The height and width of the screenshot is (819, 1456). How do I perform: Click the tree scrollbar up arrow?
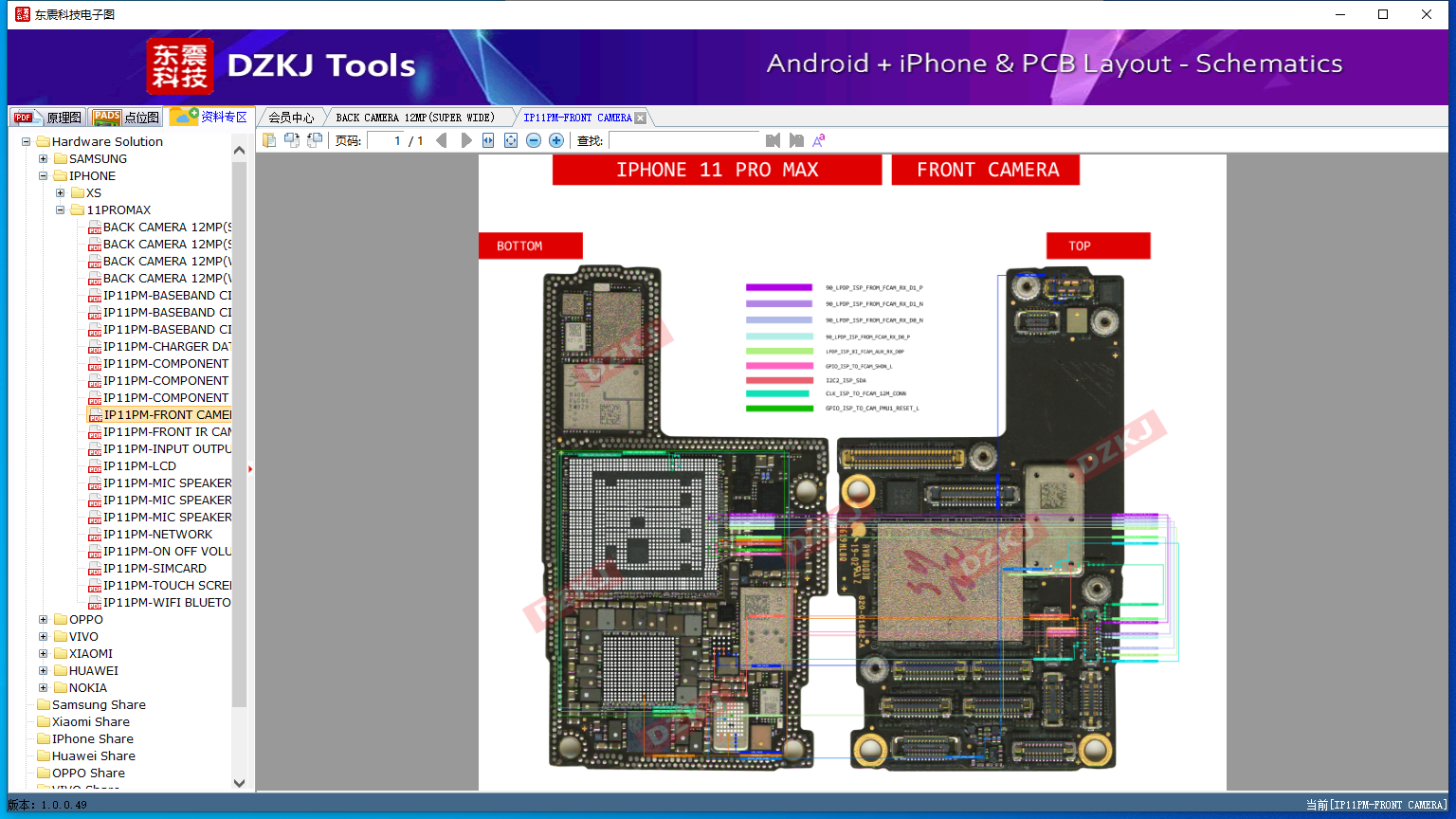[x=239, y=150]
